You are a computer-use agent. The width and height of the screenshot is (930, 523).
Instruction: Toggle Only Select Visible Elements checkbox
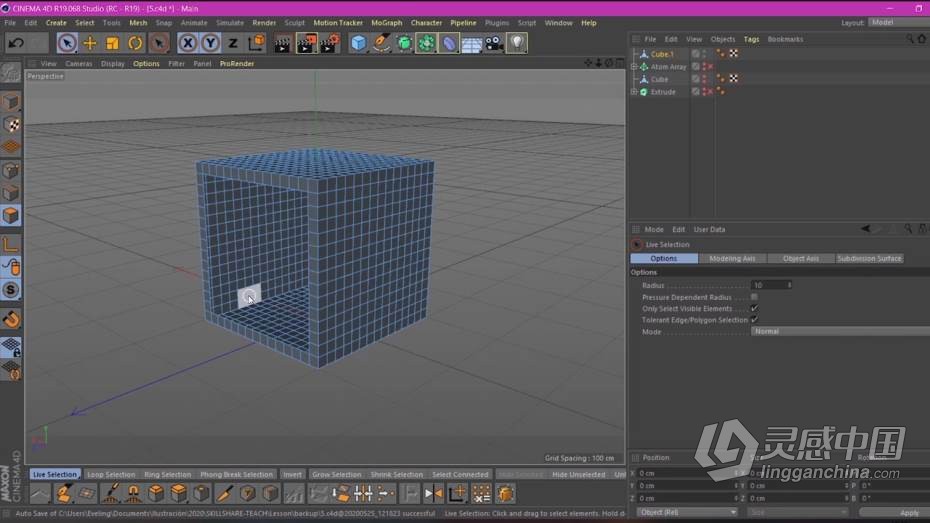click(754, 308)
